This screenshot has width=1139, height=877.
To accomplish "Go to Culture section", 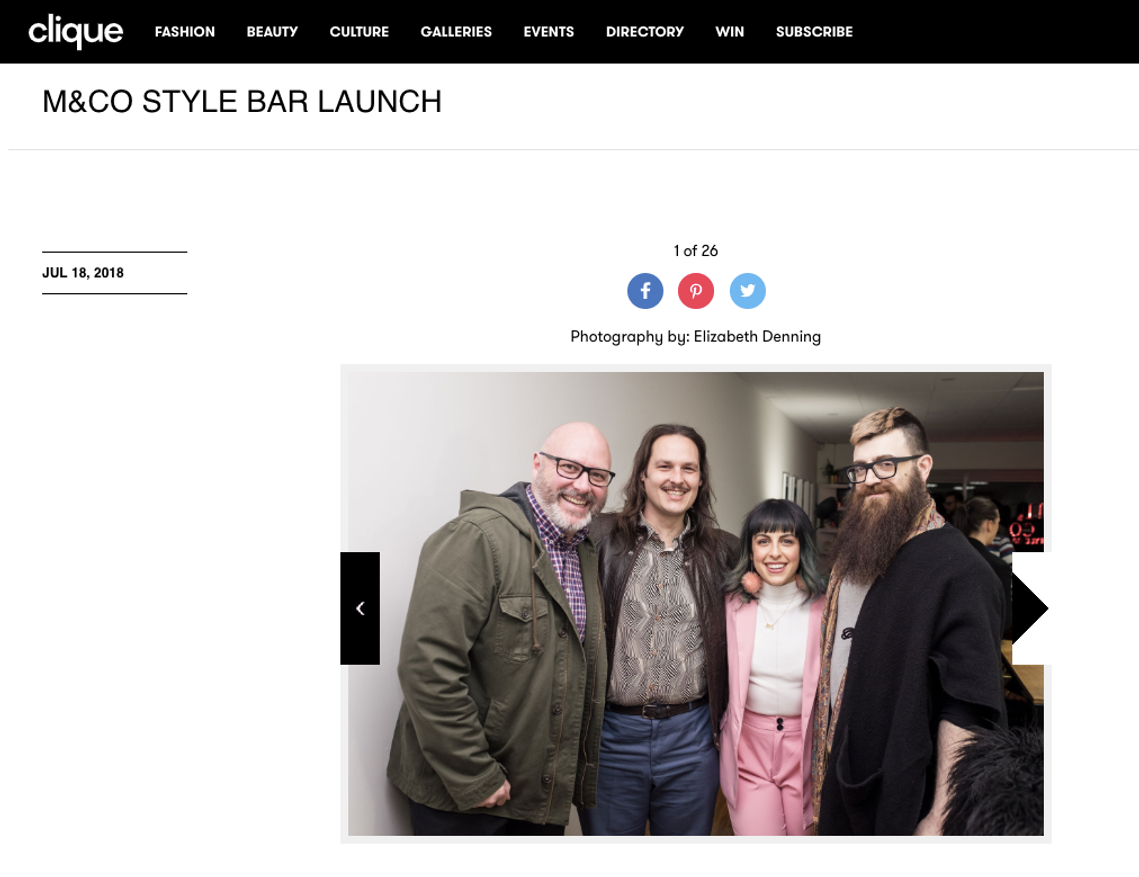I will [x=360, y=32].
